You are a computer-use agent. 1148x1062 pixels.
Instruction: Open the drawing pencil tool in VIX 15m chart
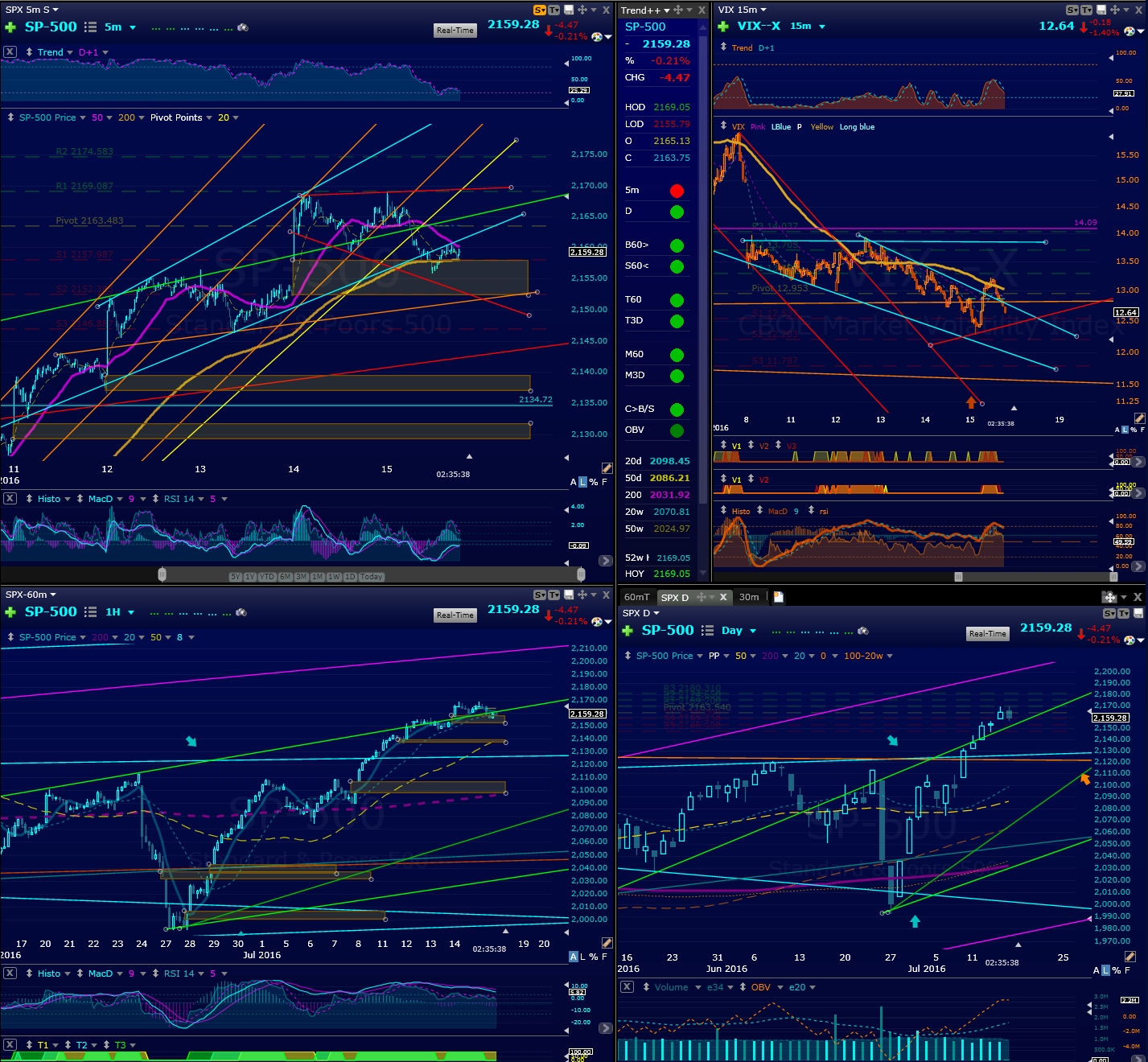click(1140, 418)
